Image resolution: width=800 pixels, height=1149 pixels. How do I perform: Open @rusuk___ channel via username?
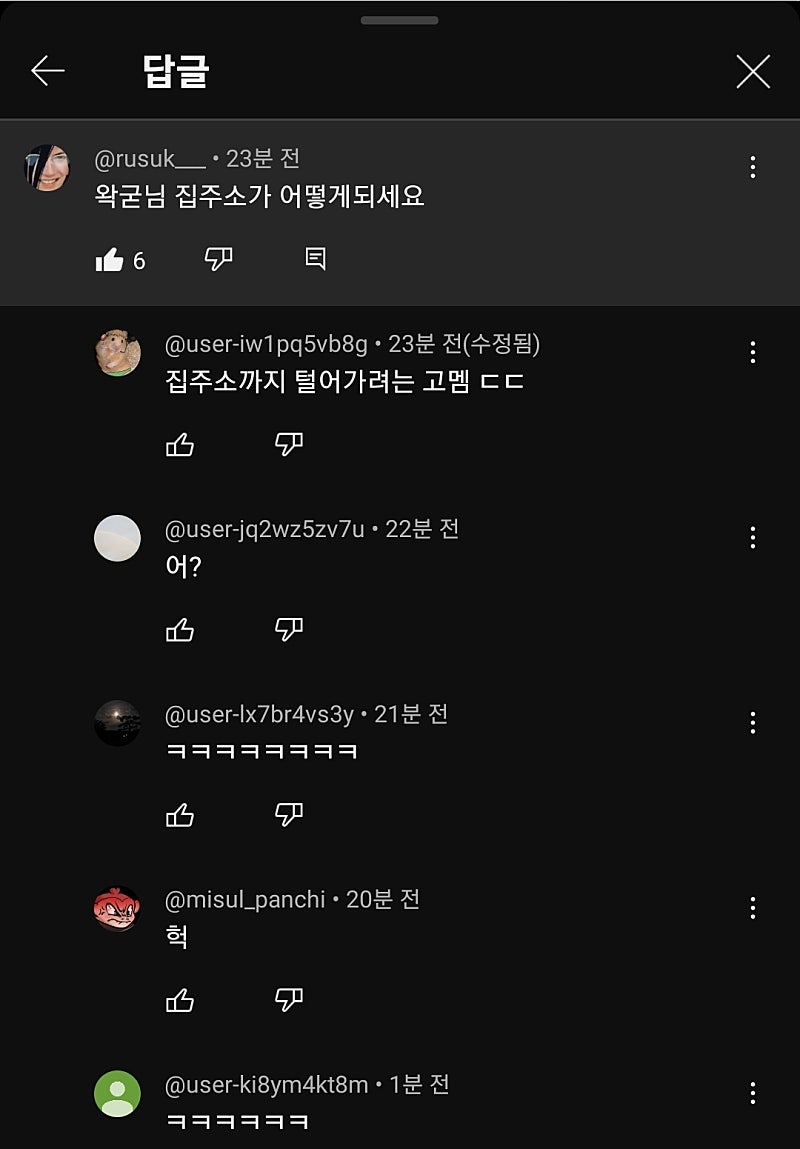pos(150,159)
